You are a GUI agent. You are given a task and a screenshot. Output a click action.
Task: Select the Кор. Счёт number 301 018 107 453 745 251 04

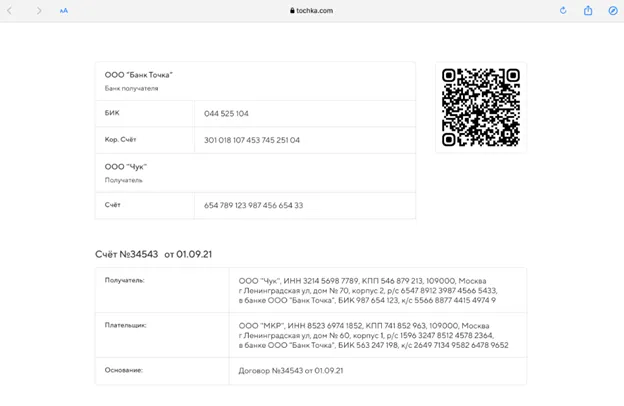[252, 140]
